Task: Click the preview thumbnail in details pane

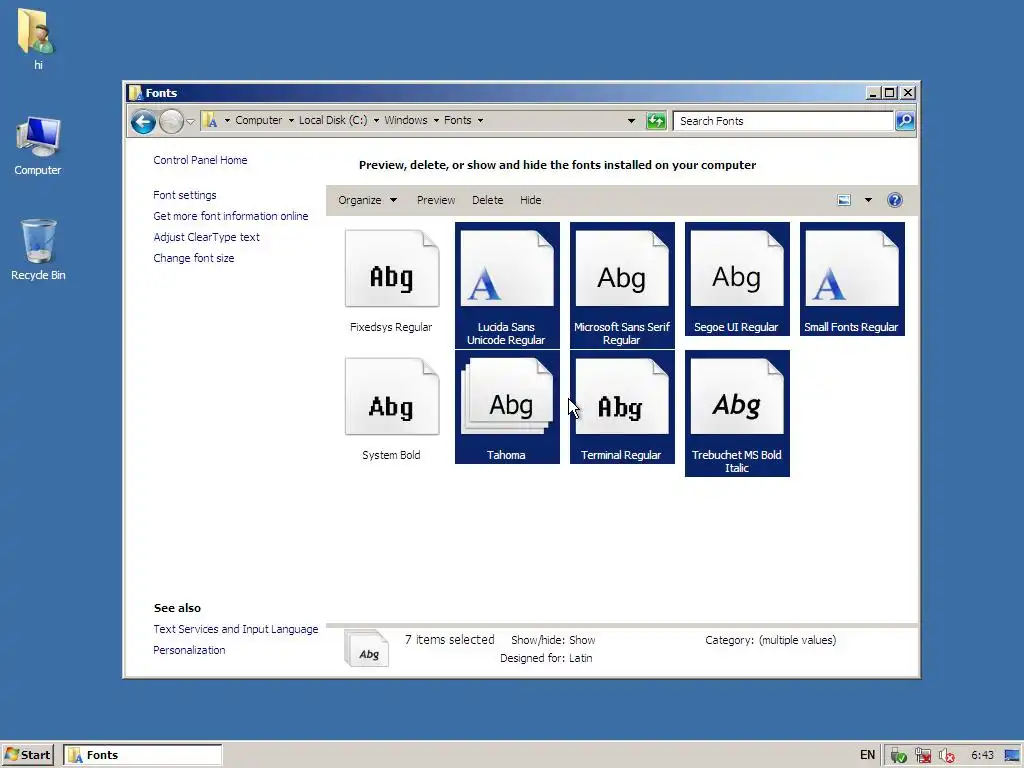Action: coord(366,648)
